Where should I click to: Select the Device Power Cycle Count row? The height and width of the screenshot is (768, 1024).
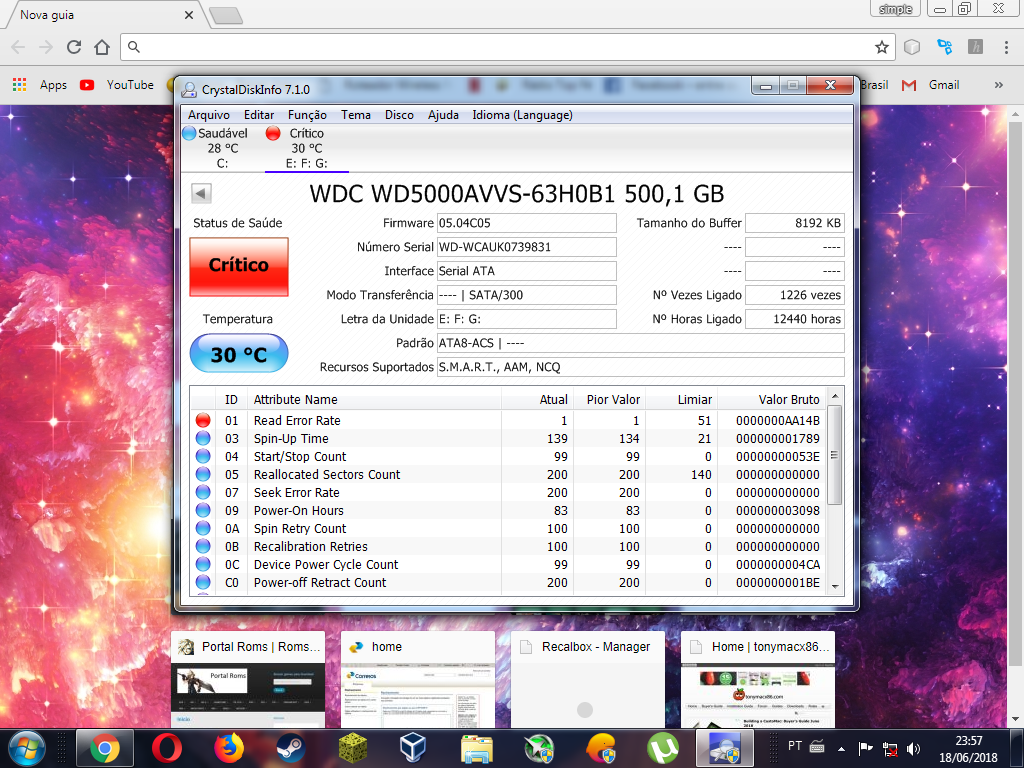click(508, 564)
